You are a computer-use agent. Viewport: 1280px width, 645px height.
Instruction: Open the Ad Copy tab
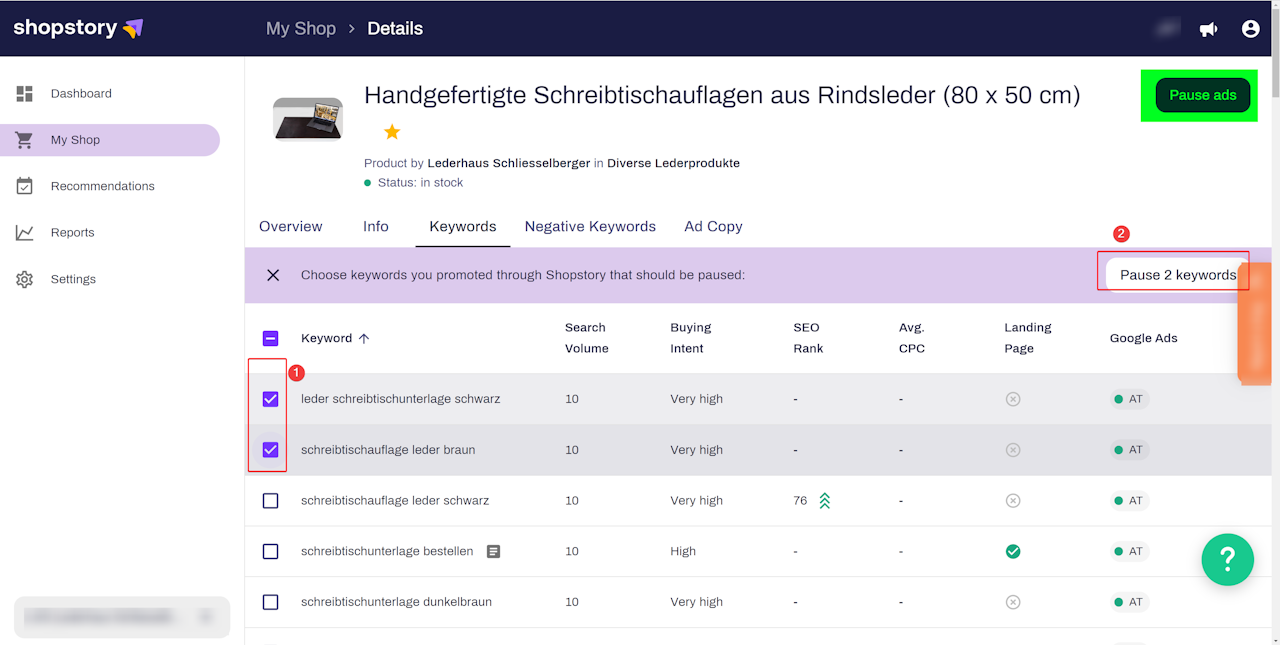[713, 227]
